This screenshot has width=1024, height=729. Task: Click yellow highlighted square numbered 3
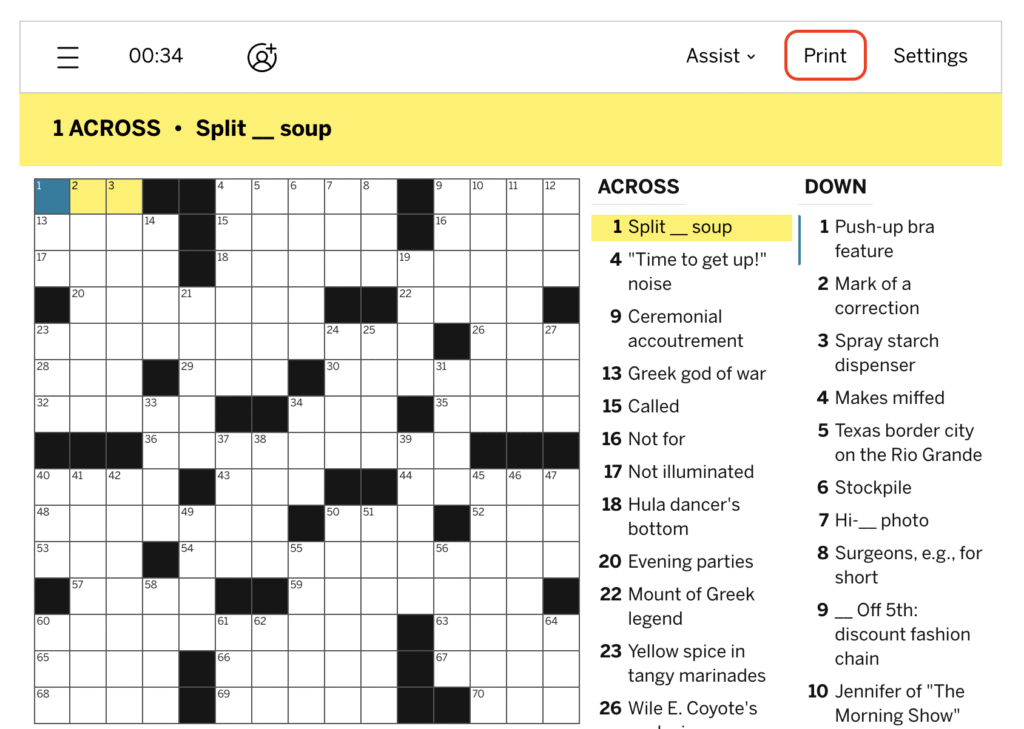pyautogui.click(x=124, y=197)
